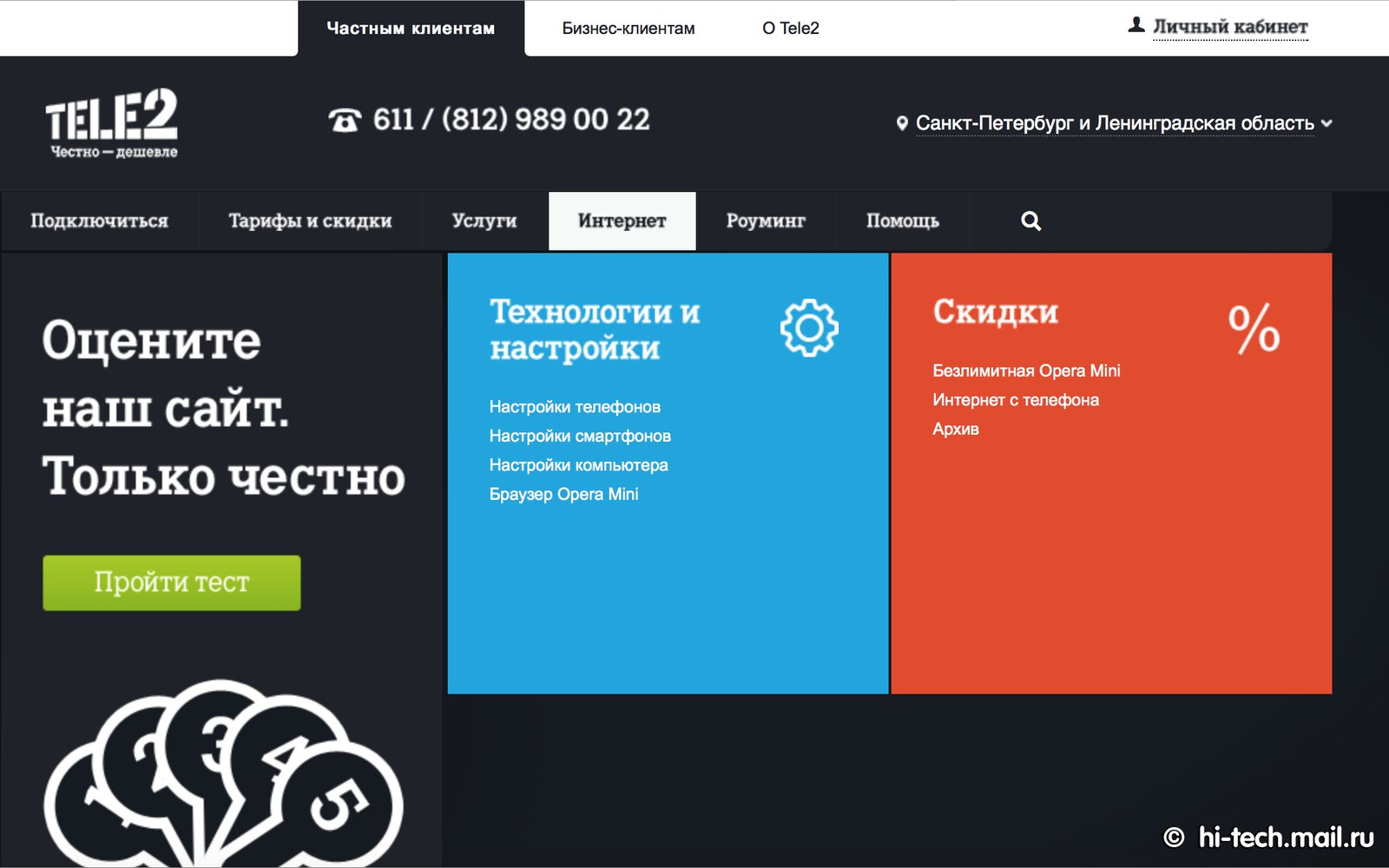Switch to the Частным клиентам tab
The width and height of the screenshot is (1389, 868).
[x=411, y=29]
